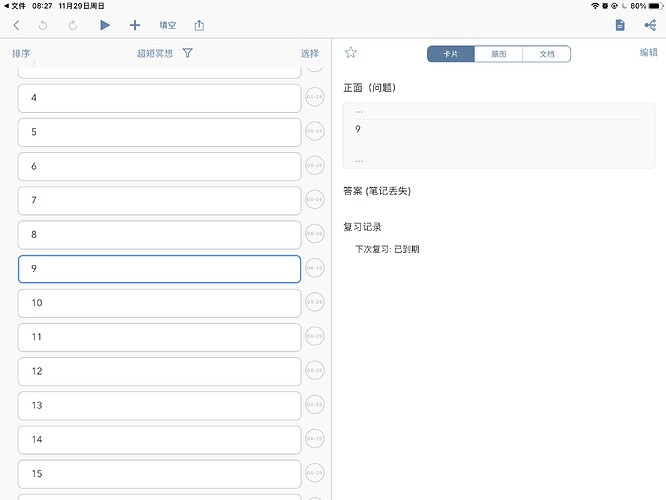This screenshot has width=666, height=500.
Task: Click the 答案 (笔记丢失) answer label
Action: tap(377, 191)
